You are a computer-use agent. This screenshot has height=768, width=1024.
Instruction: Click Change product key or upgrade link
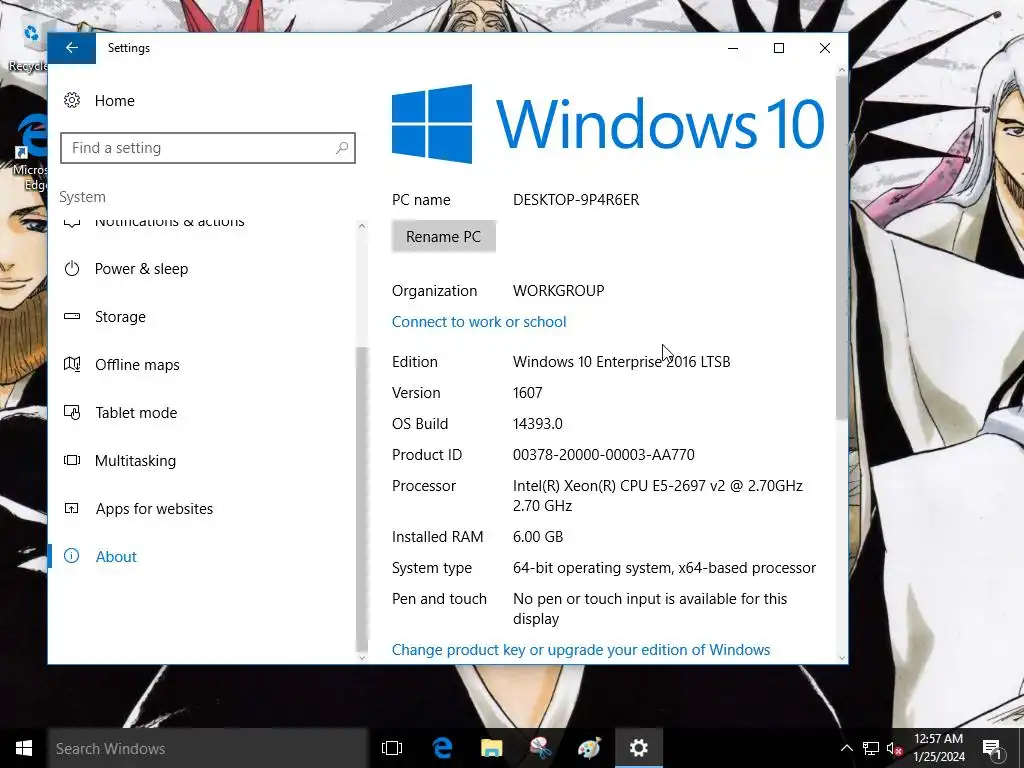[x=581, y=650]
